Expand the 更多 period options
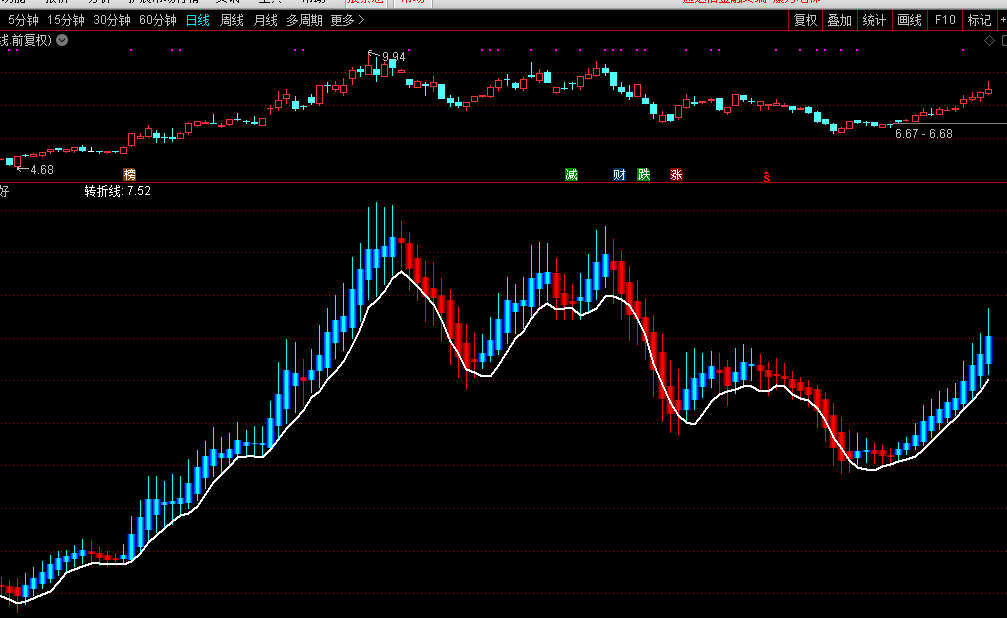The image size is (1007, 618). tap(347, 20)
